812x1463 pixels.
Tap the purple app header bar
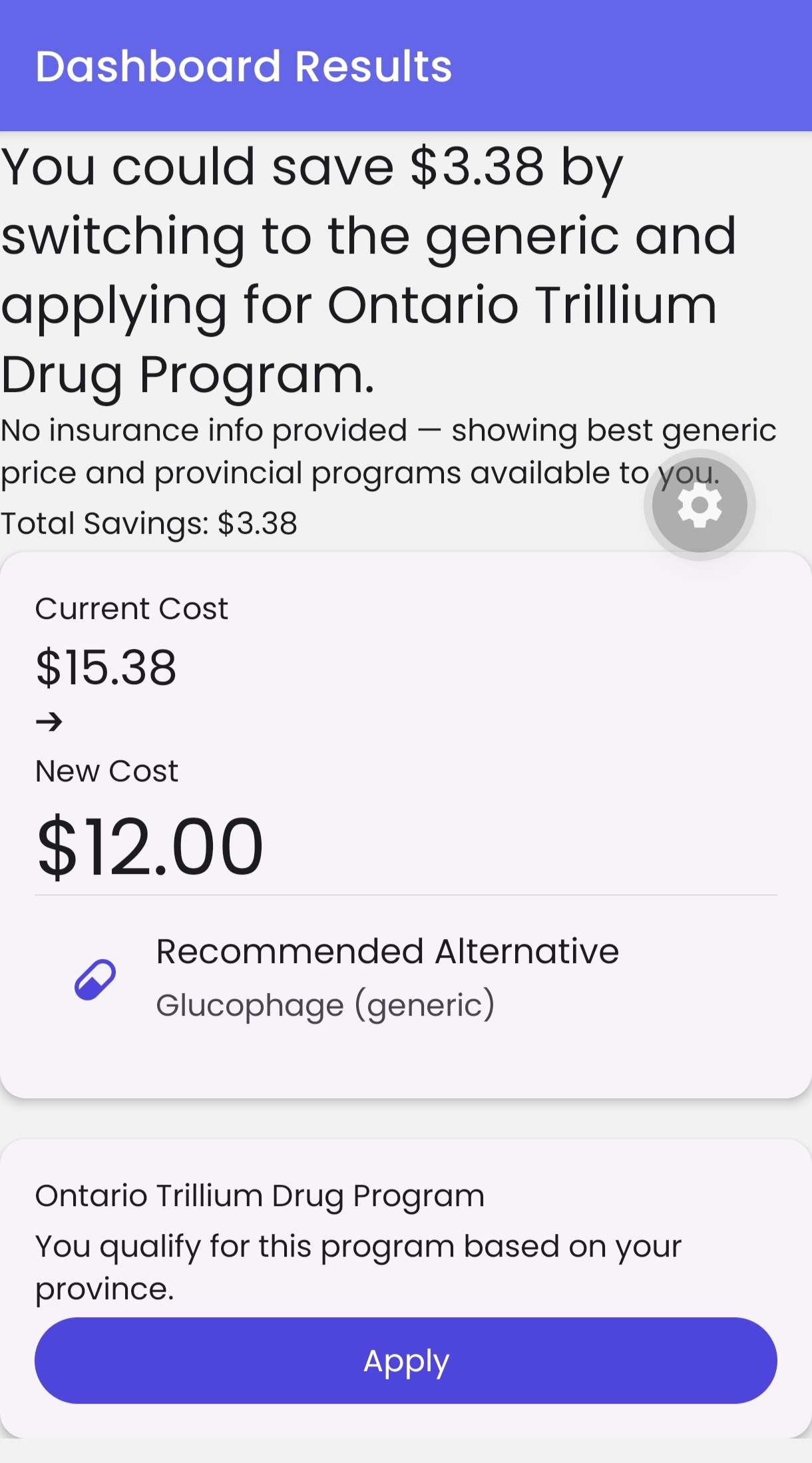pos(406,65)
